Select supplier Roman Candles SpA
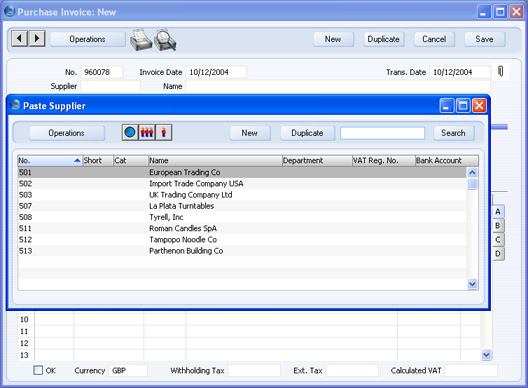This screenshot has width=528, height=388. (242, 228)
